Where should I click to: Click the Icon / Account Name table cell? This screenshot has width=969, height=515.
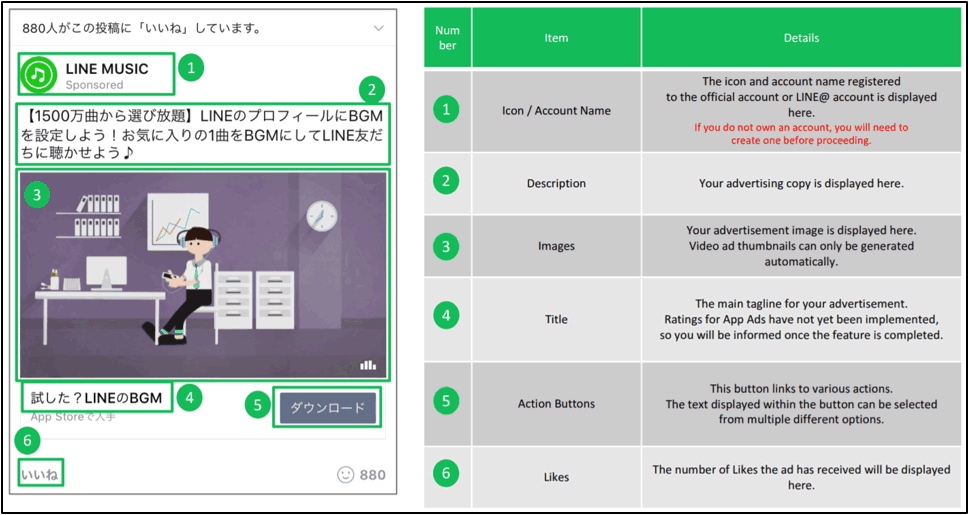(556, 111)
